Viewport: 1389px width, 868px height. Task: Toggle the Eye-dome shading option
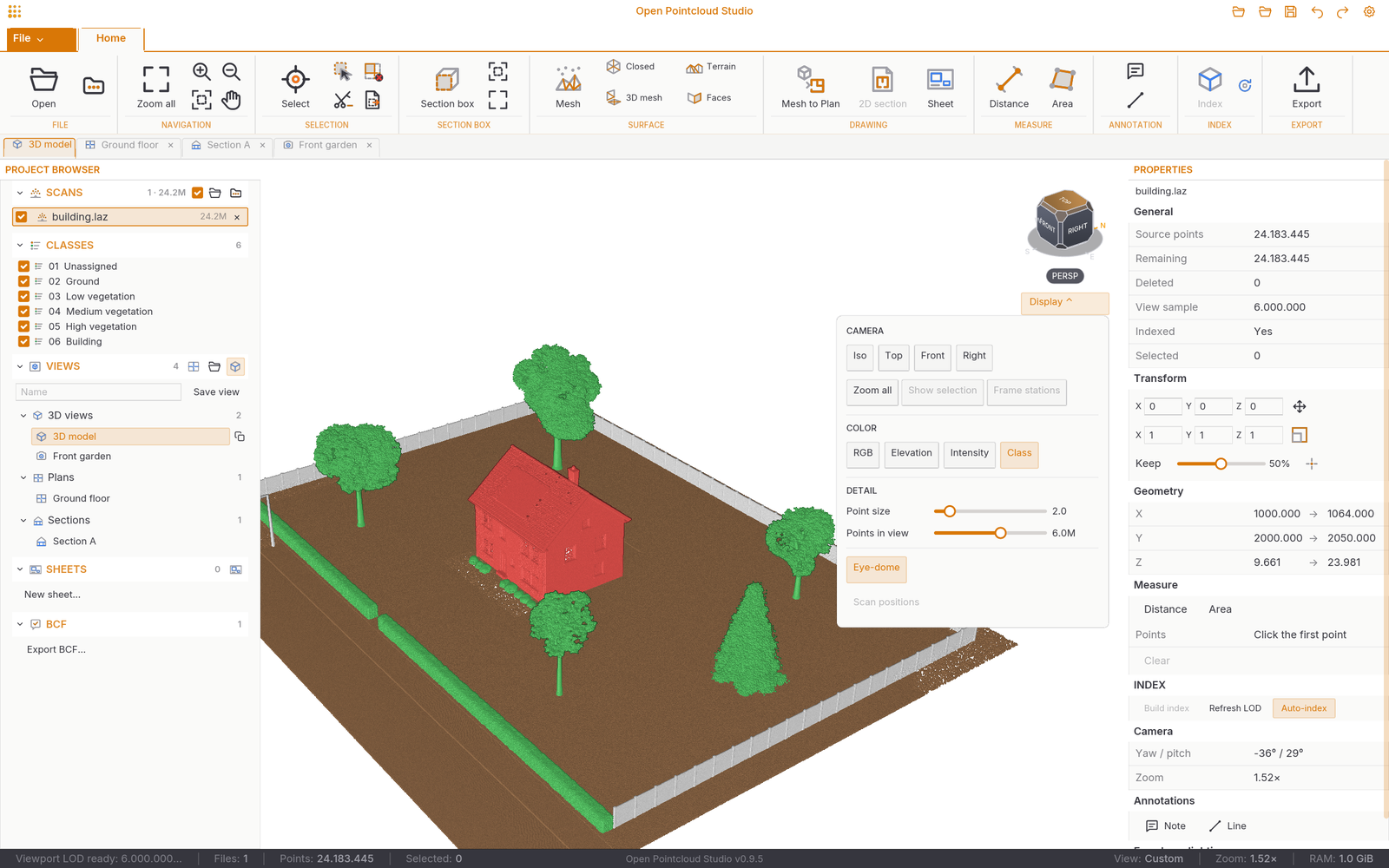[x=876, y=568]
